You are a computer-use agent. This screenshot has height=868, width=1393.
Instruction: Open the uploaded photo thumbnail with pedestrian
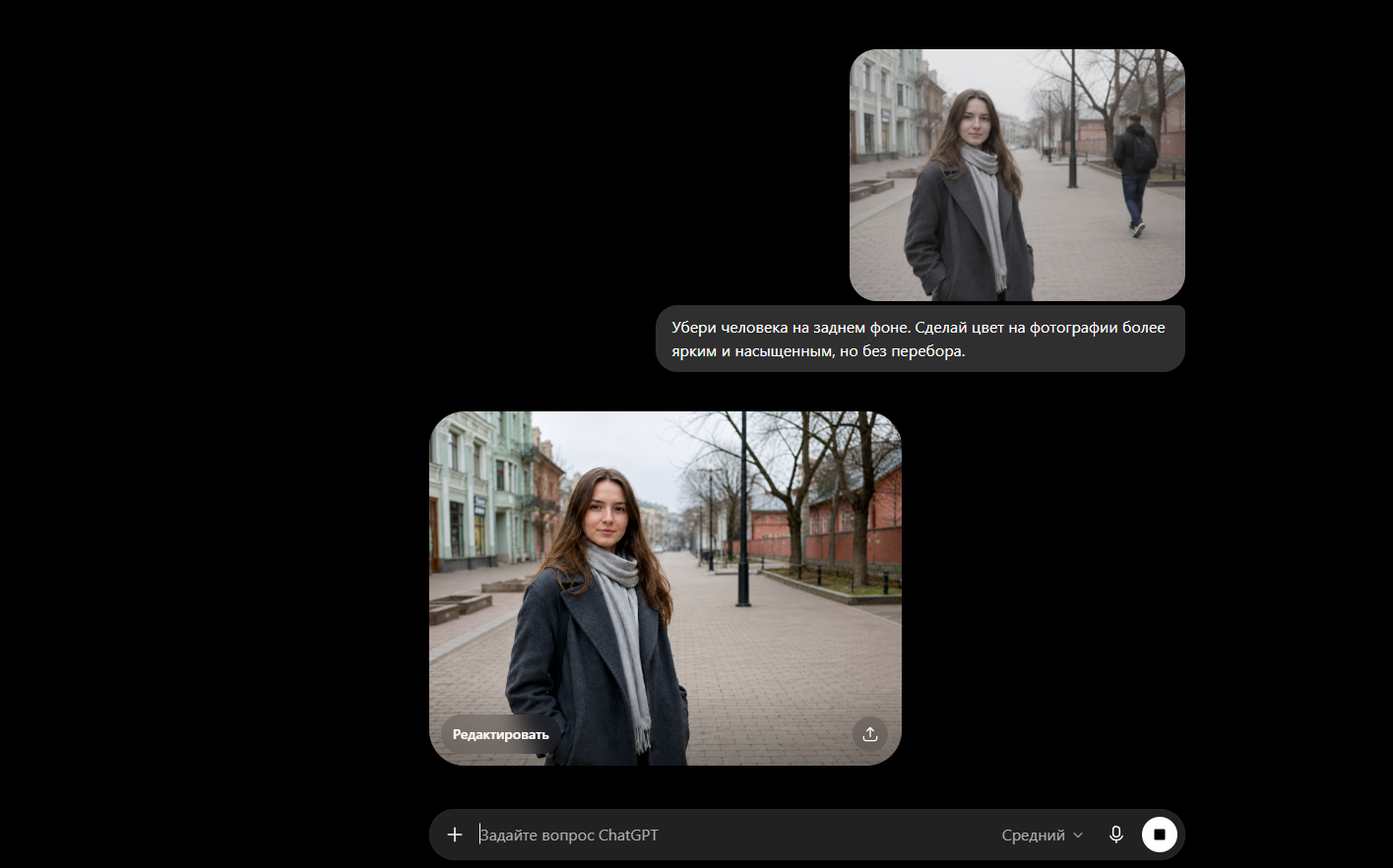point(1017,175)
